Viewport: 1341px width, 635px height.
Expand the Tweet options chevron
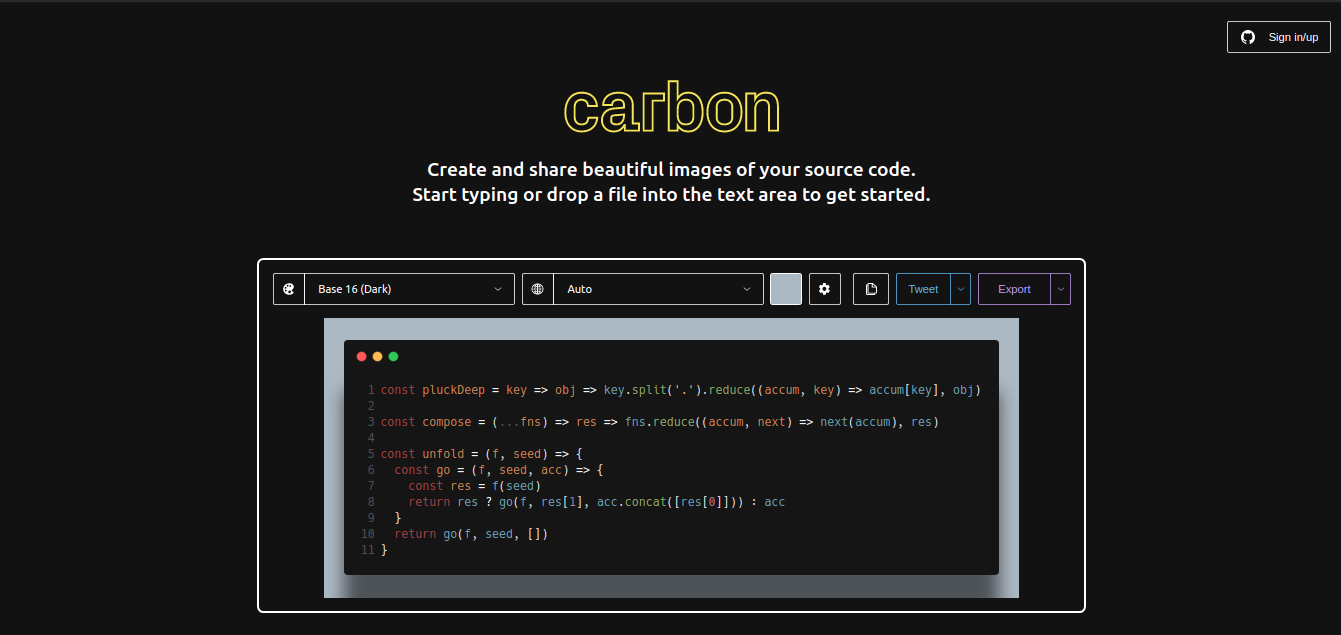coord(959,289)
